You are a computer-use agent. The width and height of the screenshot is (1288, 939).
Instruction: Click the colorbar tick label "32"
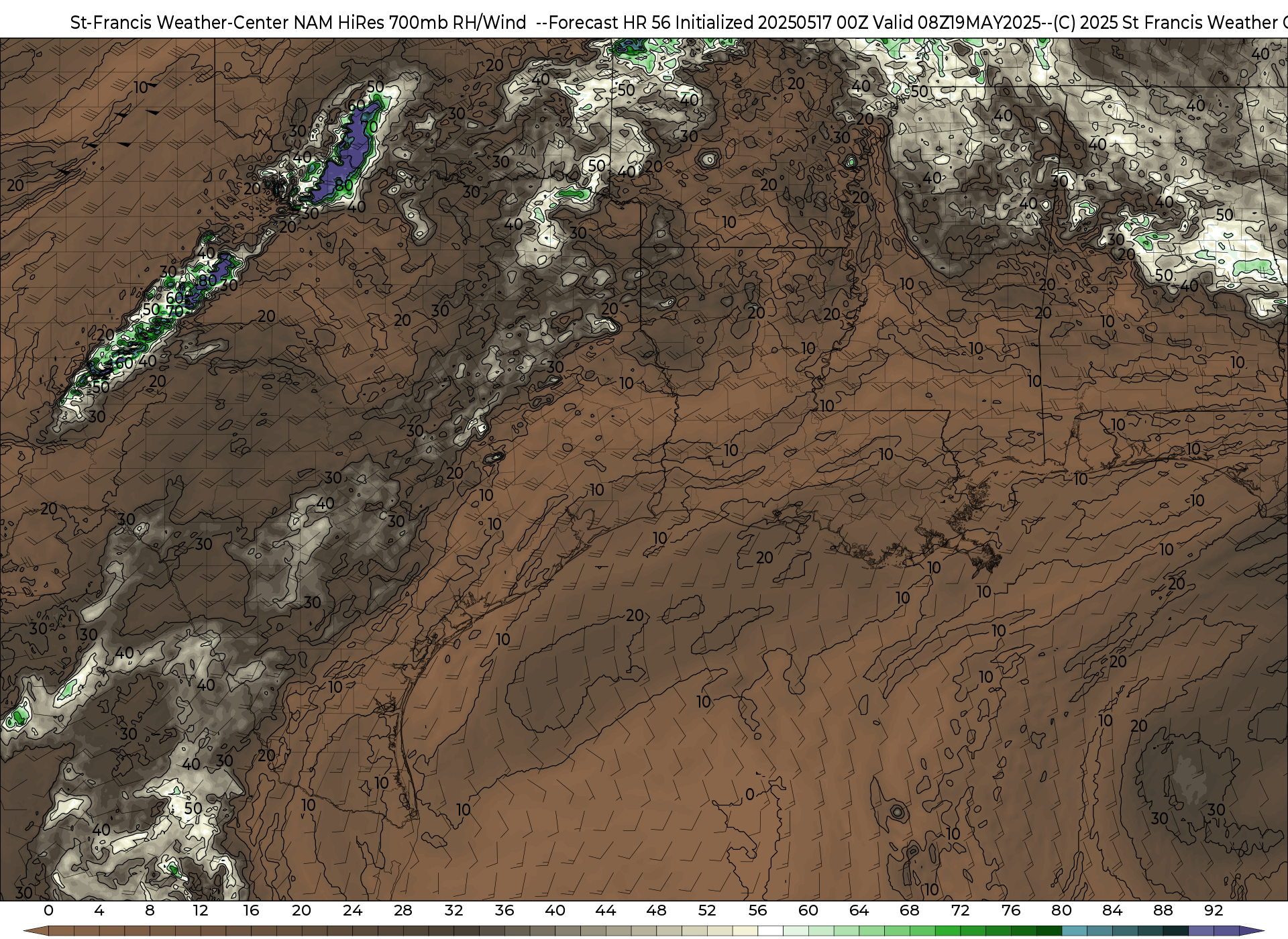453,910
